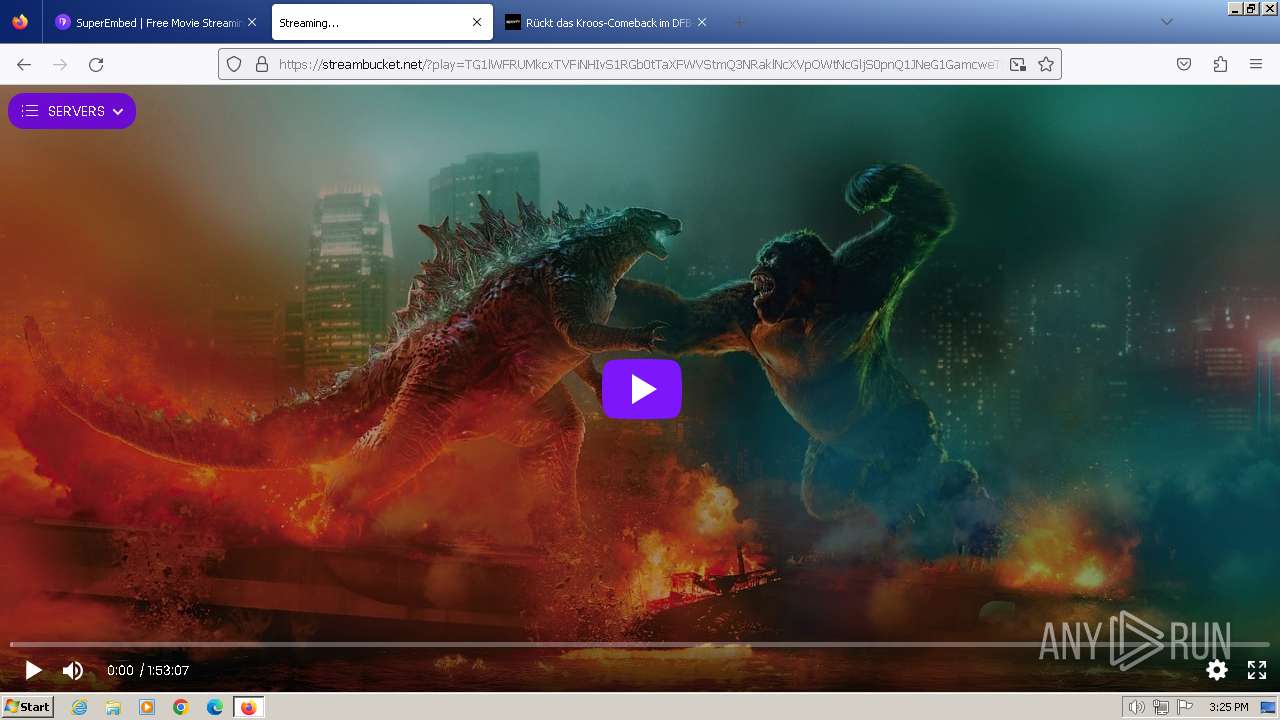The image size is (1280, 720).
Task: Click the 0:00 / 1:53:07 time display
Action: tap(148, 671)
